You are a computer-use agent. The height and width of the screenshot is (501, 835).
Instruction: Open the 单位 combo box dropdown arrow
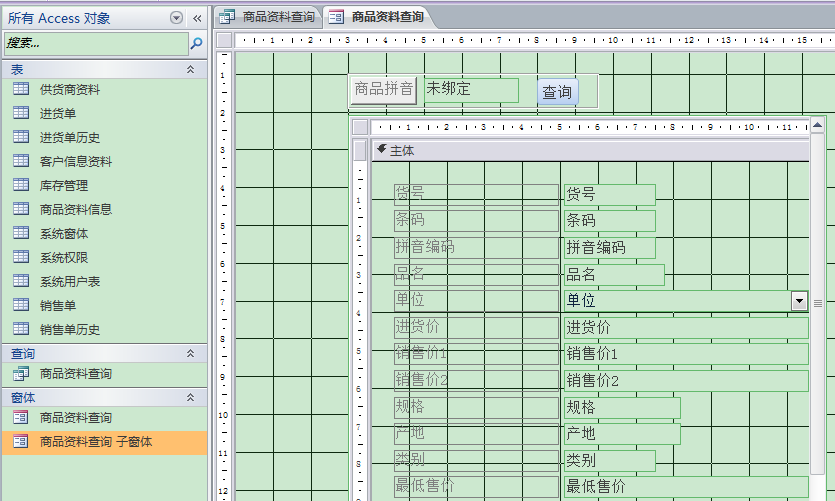click(x=799, y=301)
